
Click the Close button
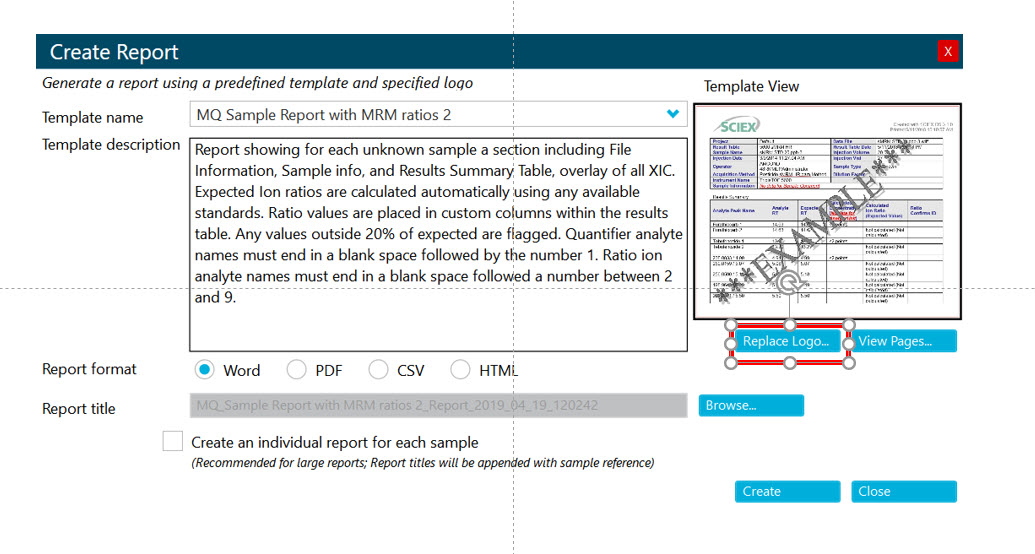click(904, 491)
